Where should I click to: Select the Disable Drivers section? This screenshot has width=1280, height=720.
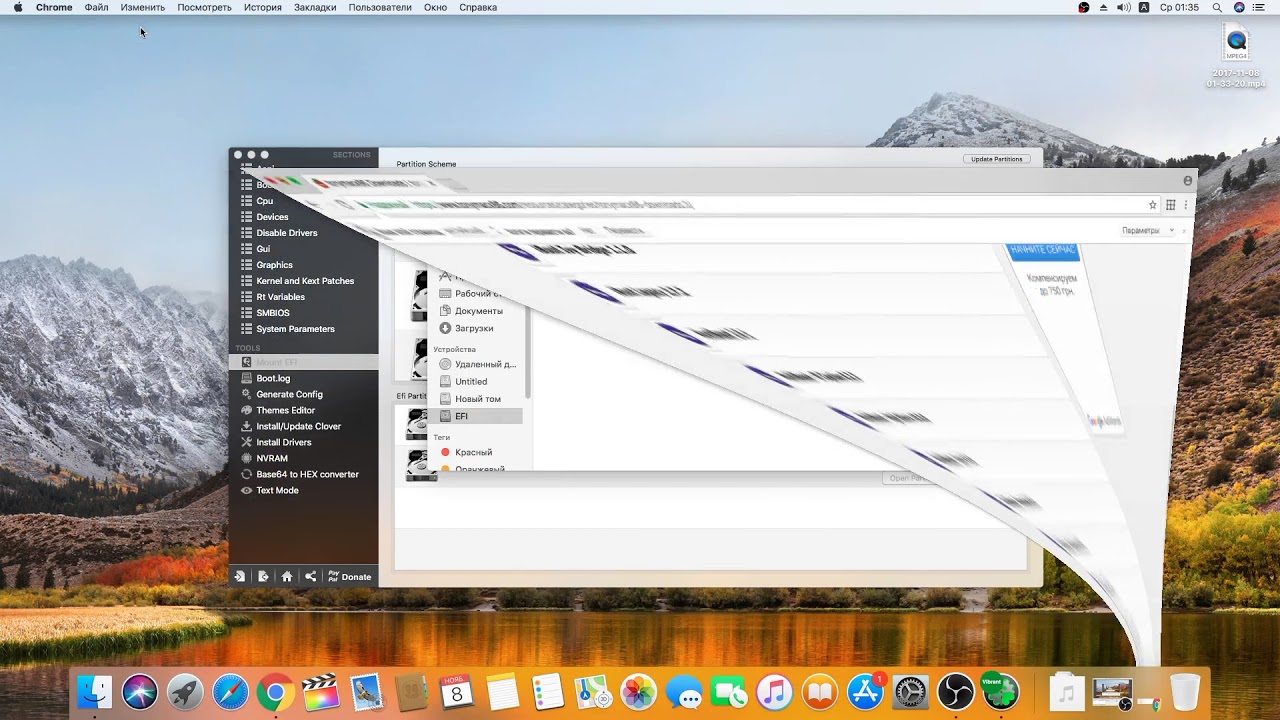coord(286,233)
